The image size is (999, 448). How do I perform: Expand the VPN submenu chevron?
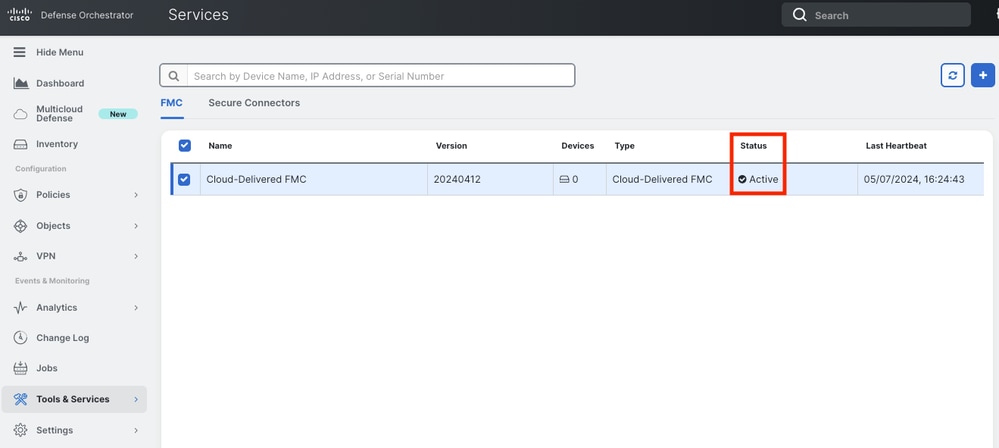(x=136, y=256)
